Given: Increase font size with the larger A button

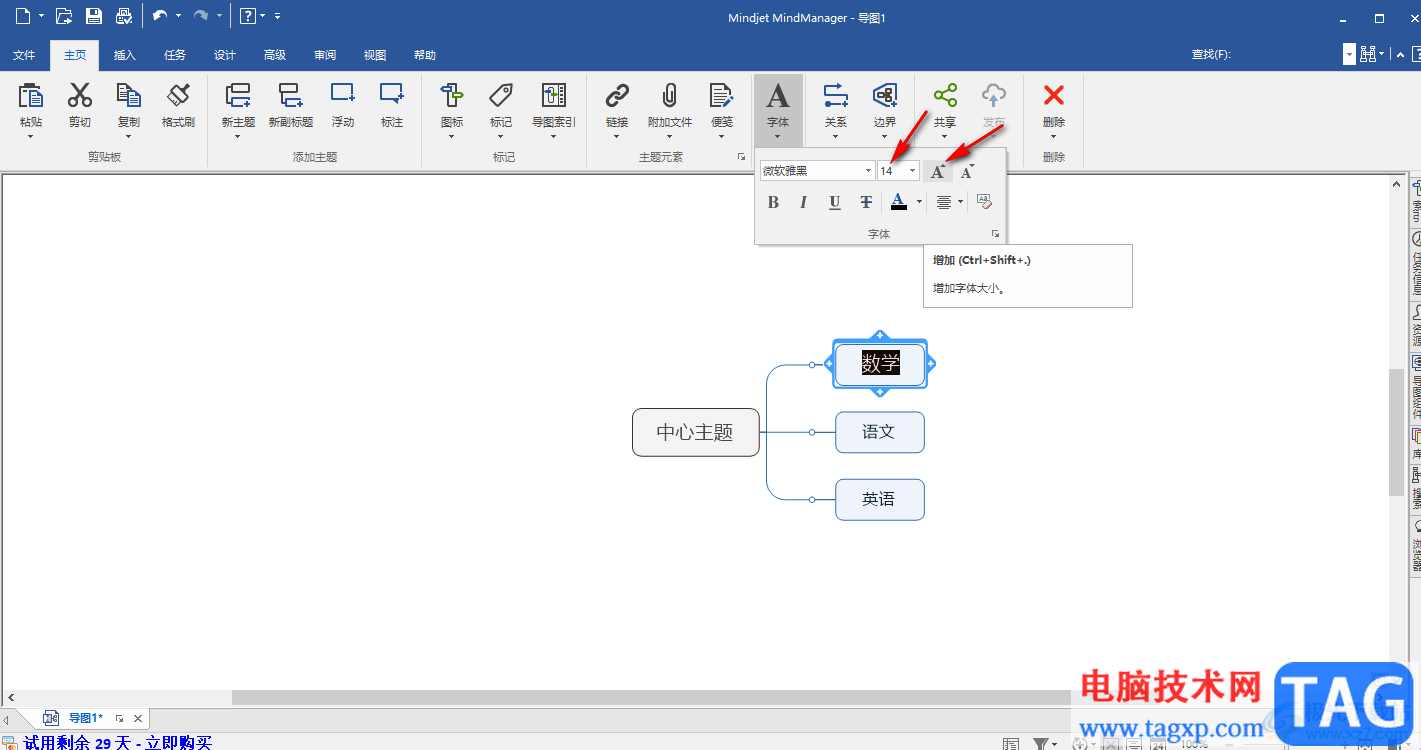Looking at the screenshot, I should (x=937, y=171).
